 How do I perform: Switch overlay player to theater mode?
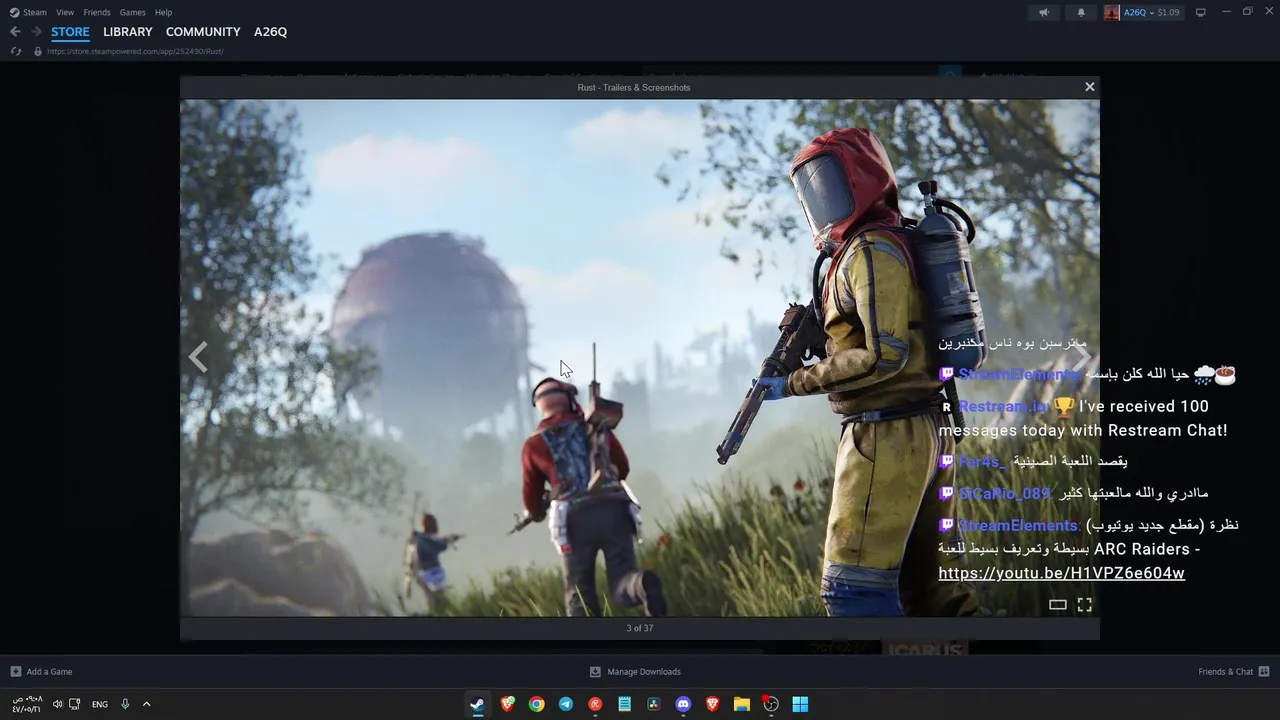[x=1057, y=605]
